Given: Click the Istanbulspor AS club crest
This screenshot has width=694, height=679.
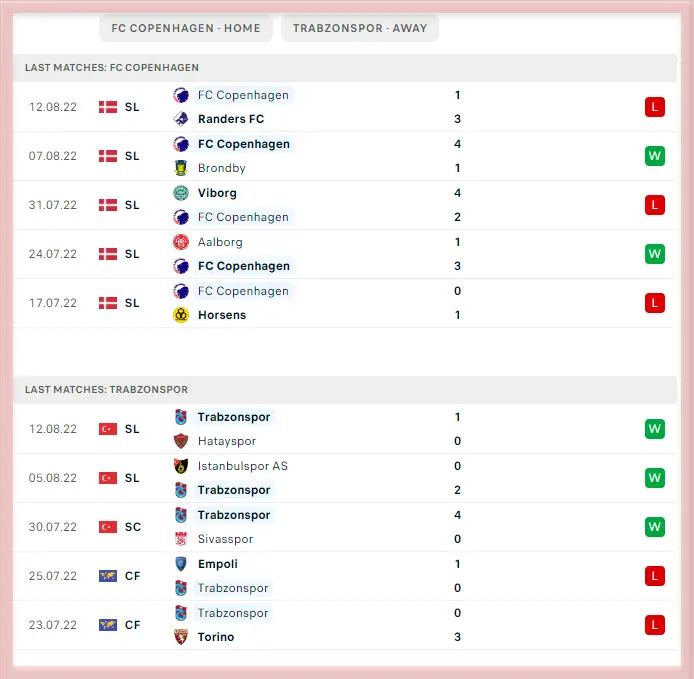Looking at the screenshot, I should [181, 466].
